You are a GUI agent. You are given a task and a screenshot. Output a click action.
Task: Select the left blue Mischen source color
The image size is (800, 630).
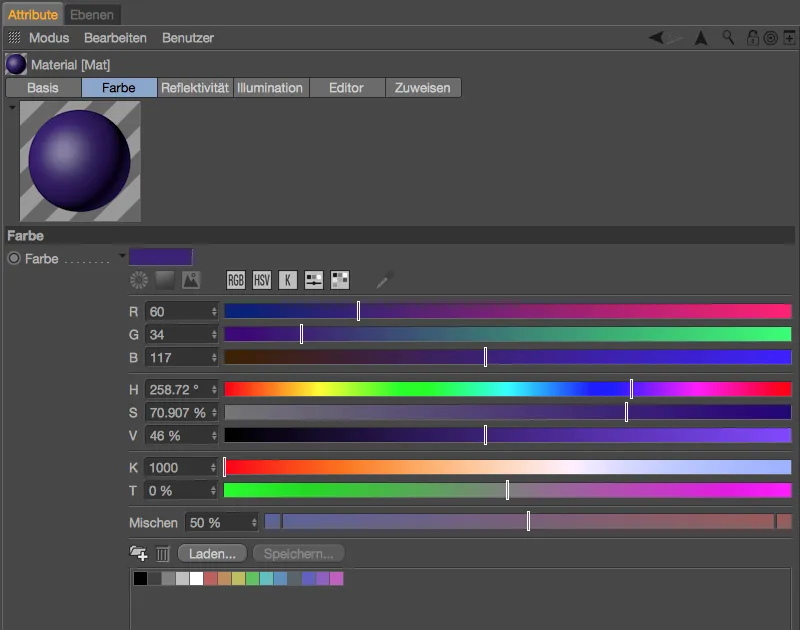[x=272, y=521]
